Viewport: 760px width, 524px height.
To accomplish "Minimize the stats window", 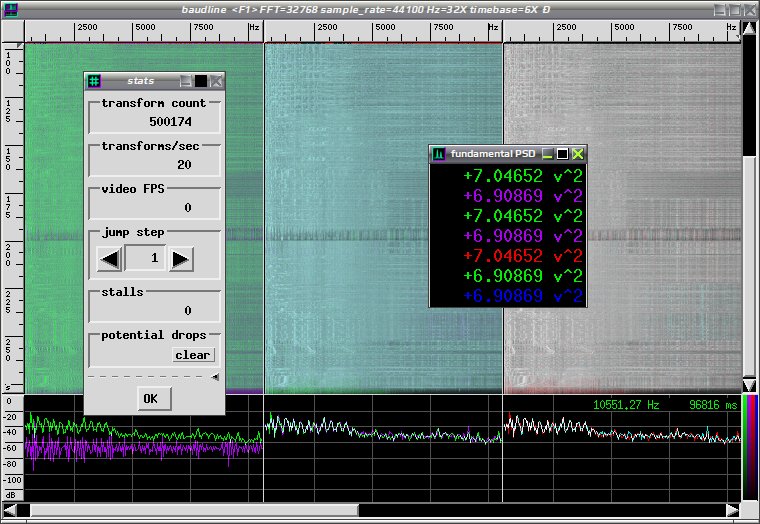I will [186, 81].
